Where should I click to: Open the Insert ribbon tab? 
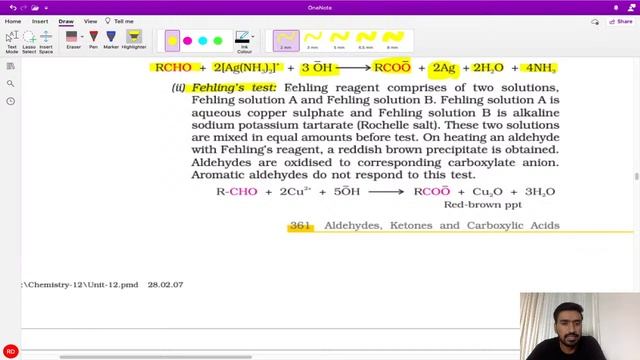40,21
